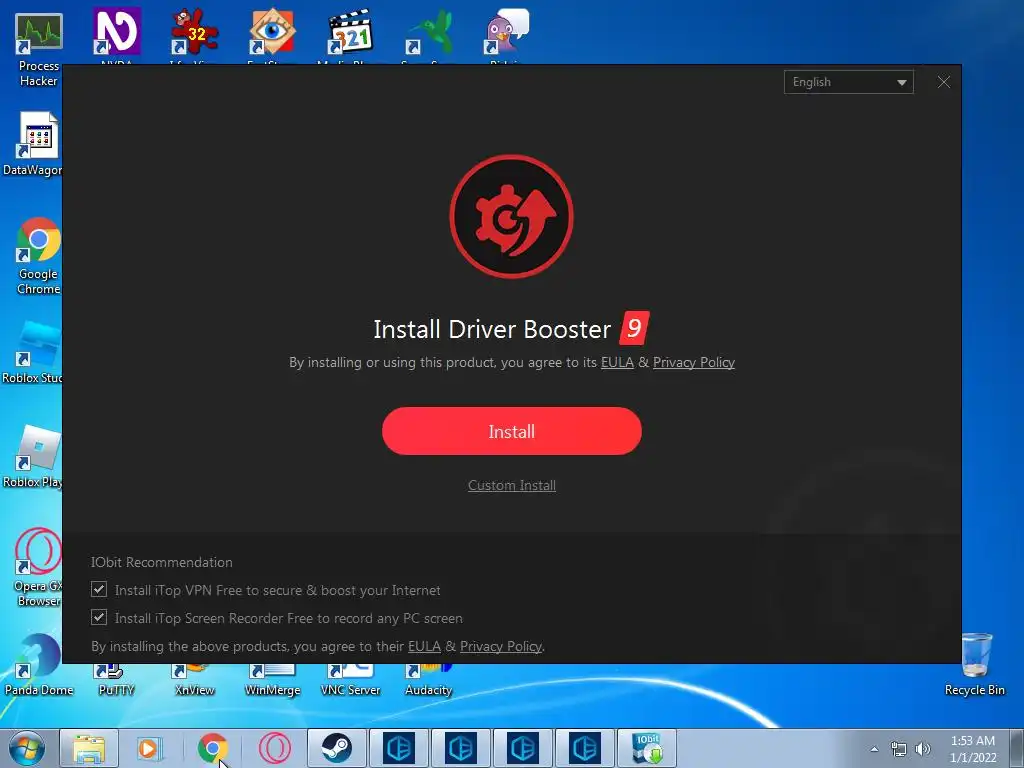This screenshot has width=1024, height=768.
Task: Launch Windows Media Player from the taskbar
Action: (150, 748)
